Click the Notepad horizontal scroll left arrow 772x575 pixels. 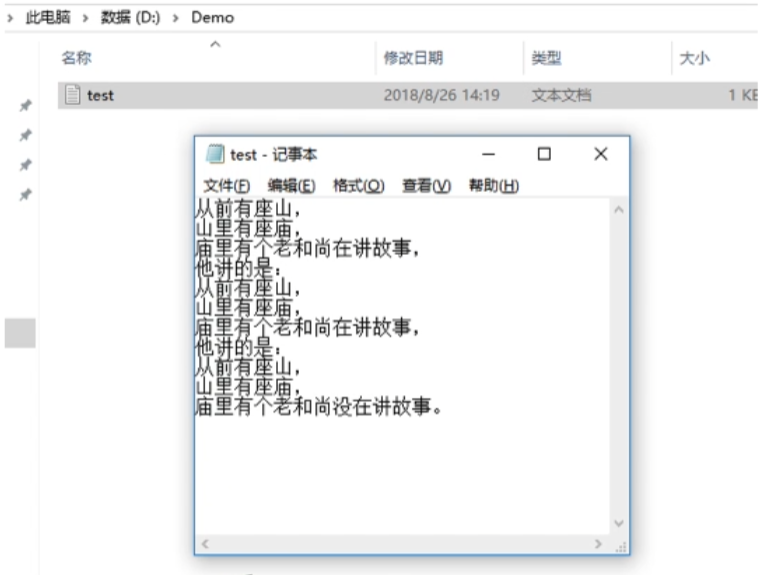[205, 543]
